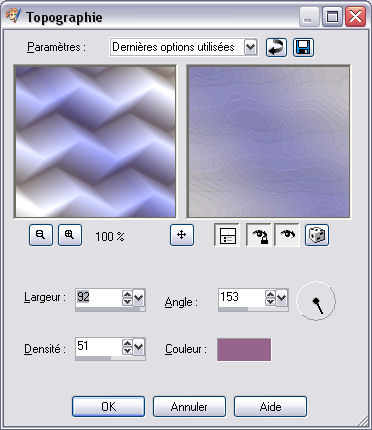The image size is (372, 430).
Task: Randomize parameters with the dice icon
Action: (317, 235)
